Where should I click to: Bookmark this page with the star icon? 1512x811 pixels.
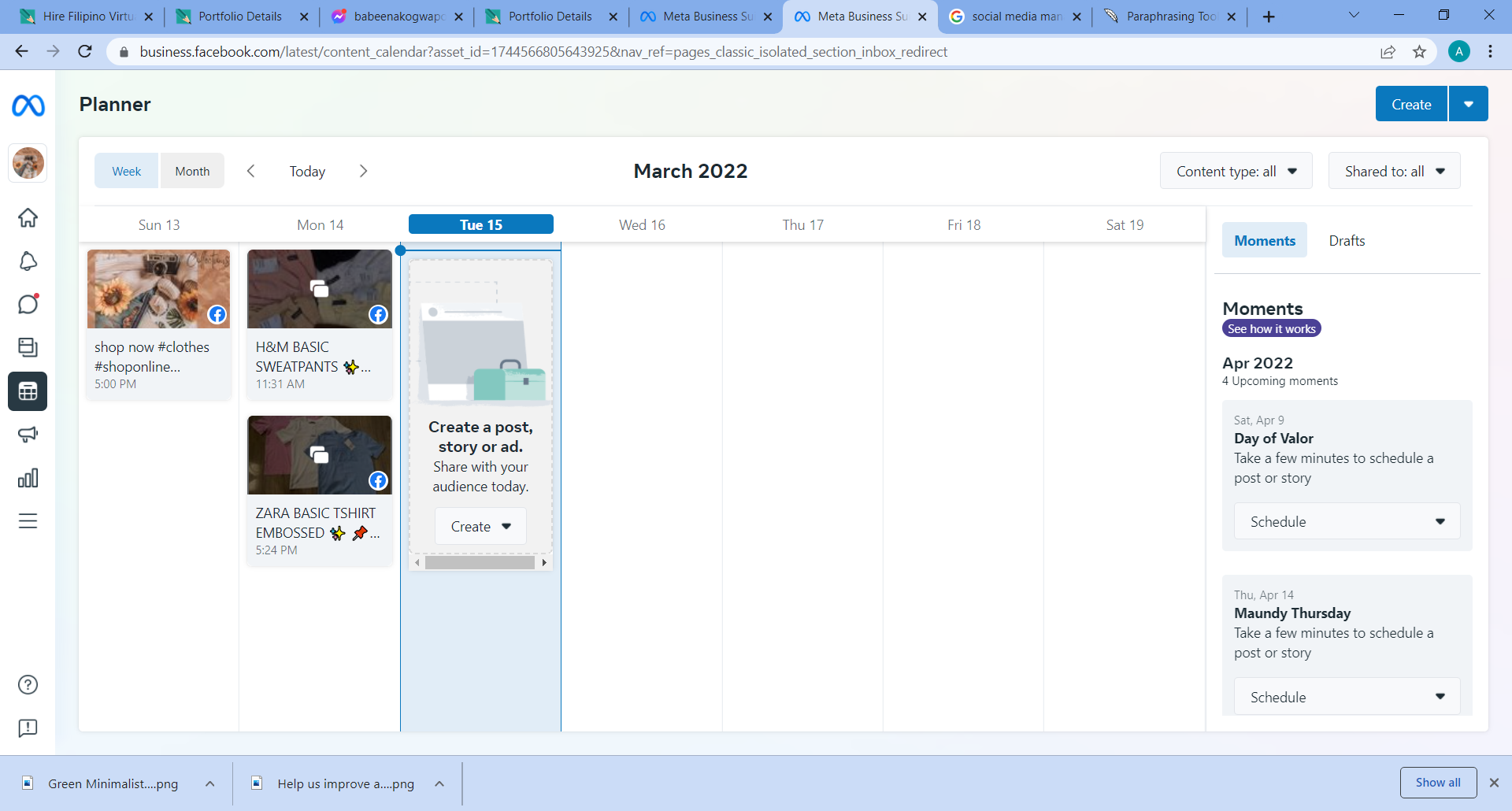[1419, 52]
